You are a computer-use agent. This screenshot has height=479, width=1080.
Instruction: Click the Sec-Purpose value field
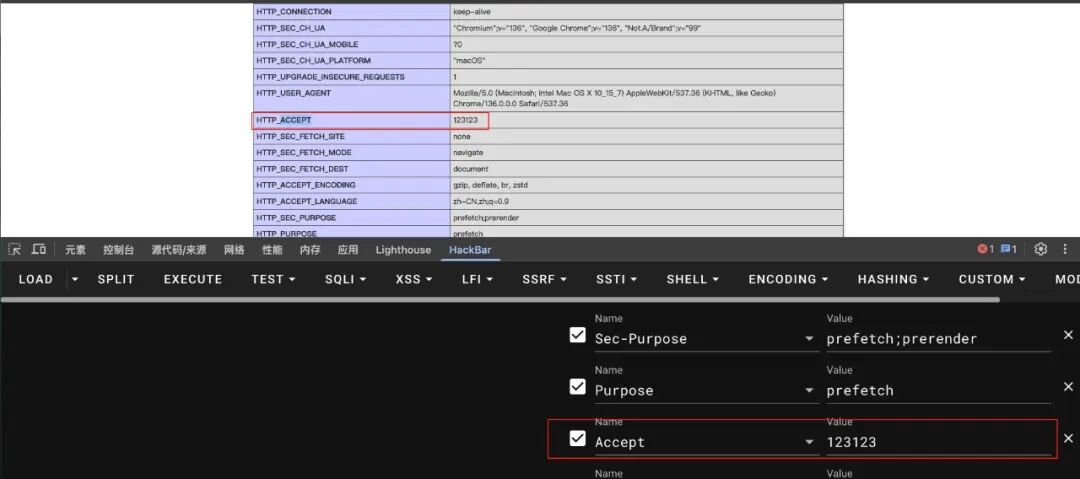(939, 339)
